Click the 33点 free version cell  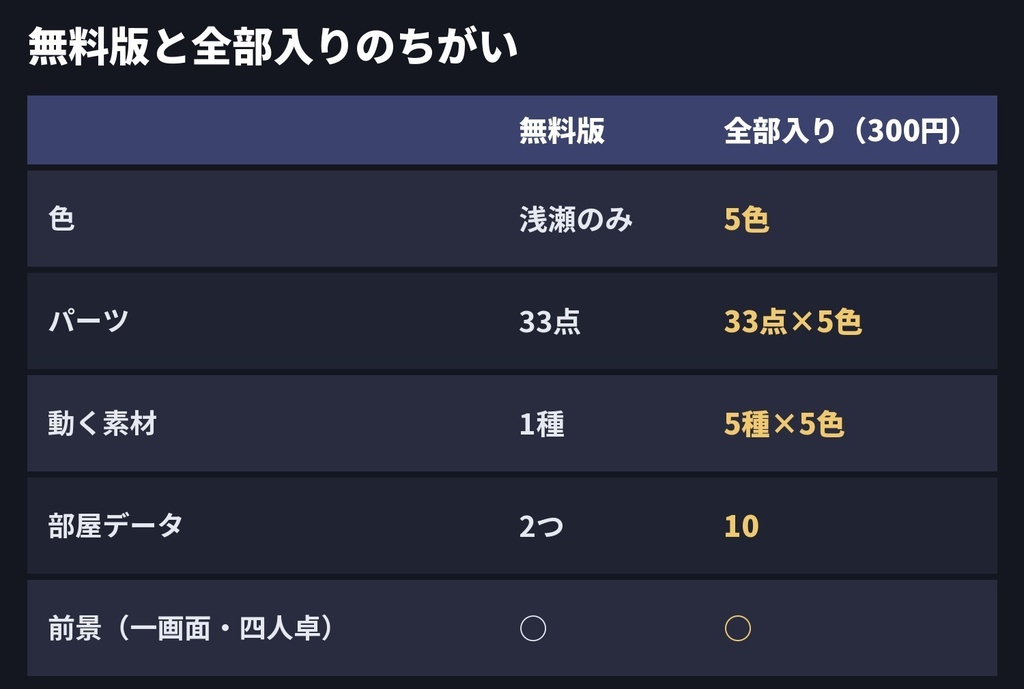point(550,321)
